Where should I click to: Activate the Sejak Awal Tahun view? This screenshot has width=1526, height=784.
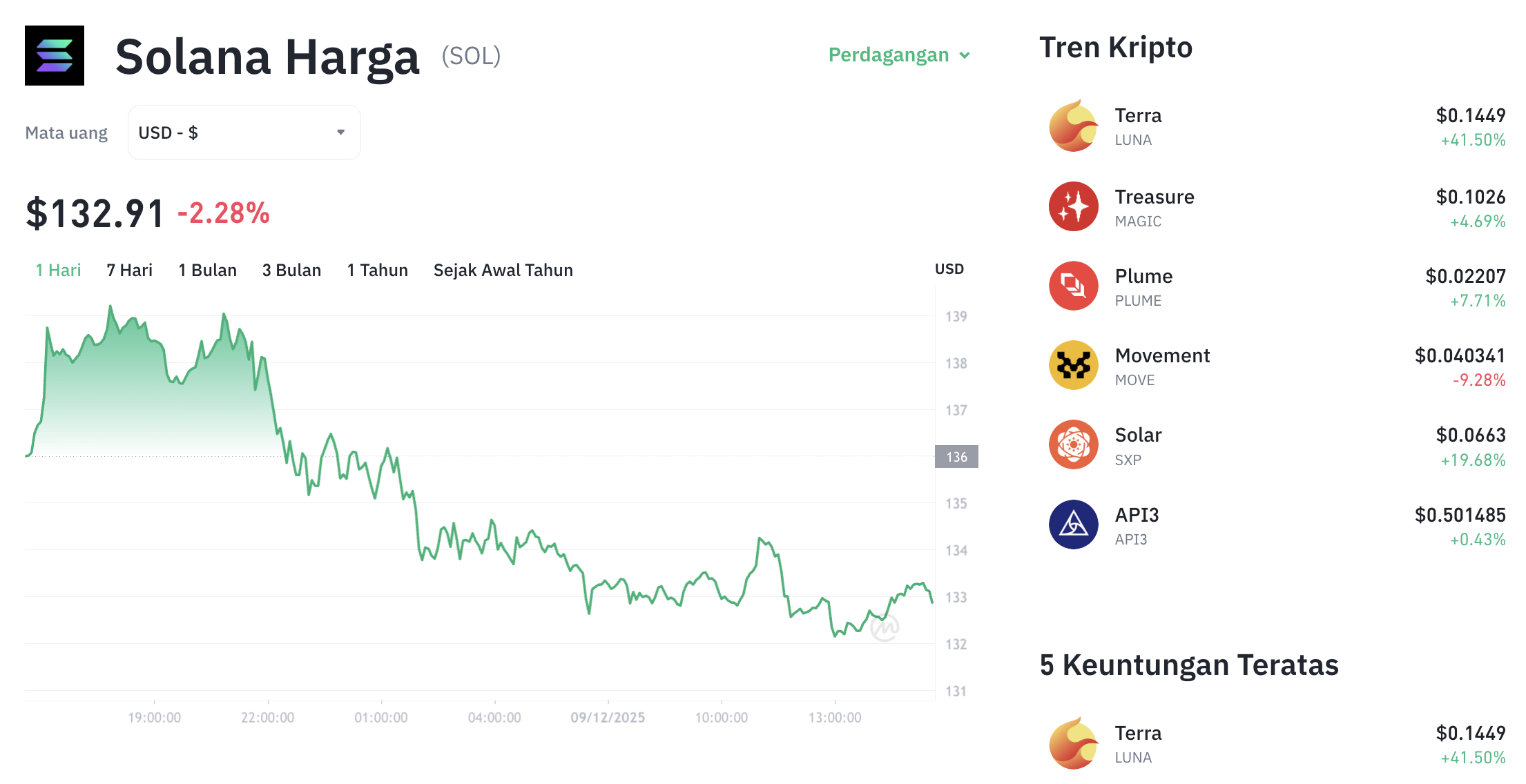(x=503, y=270)
